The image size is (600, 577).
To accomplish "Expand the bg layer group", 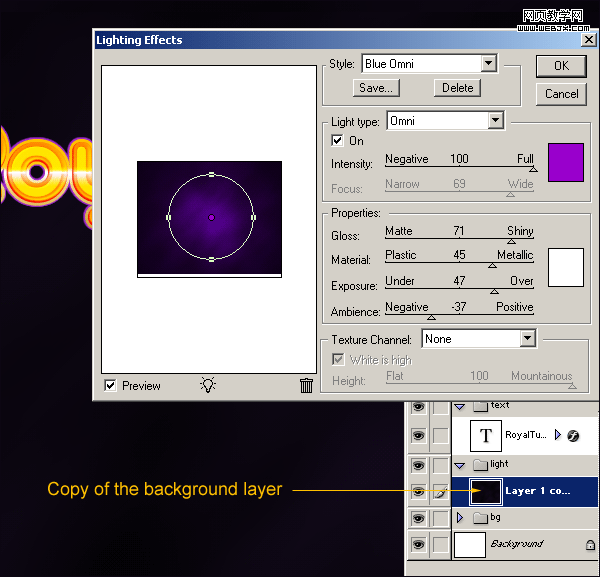I will [x=460, y=518].
